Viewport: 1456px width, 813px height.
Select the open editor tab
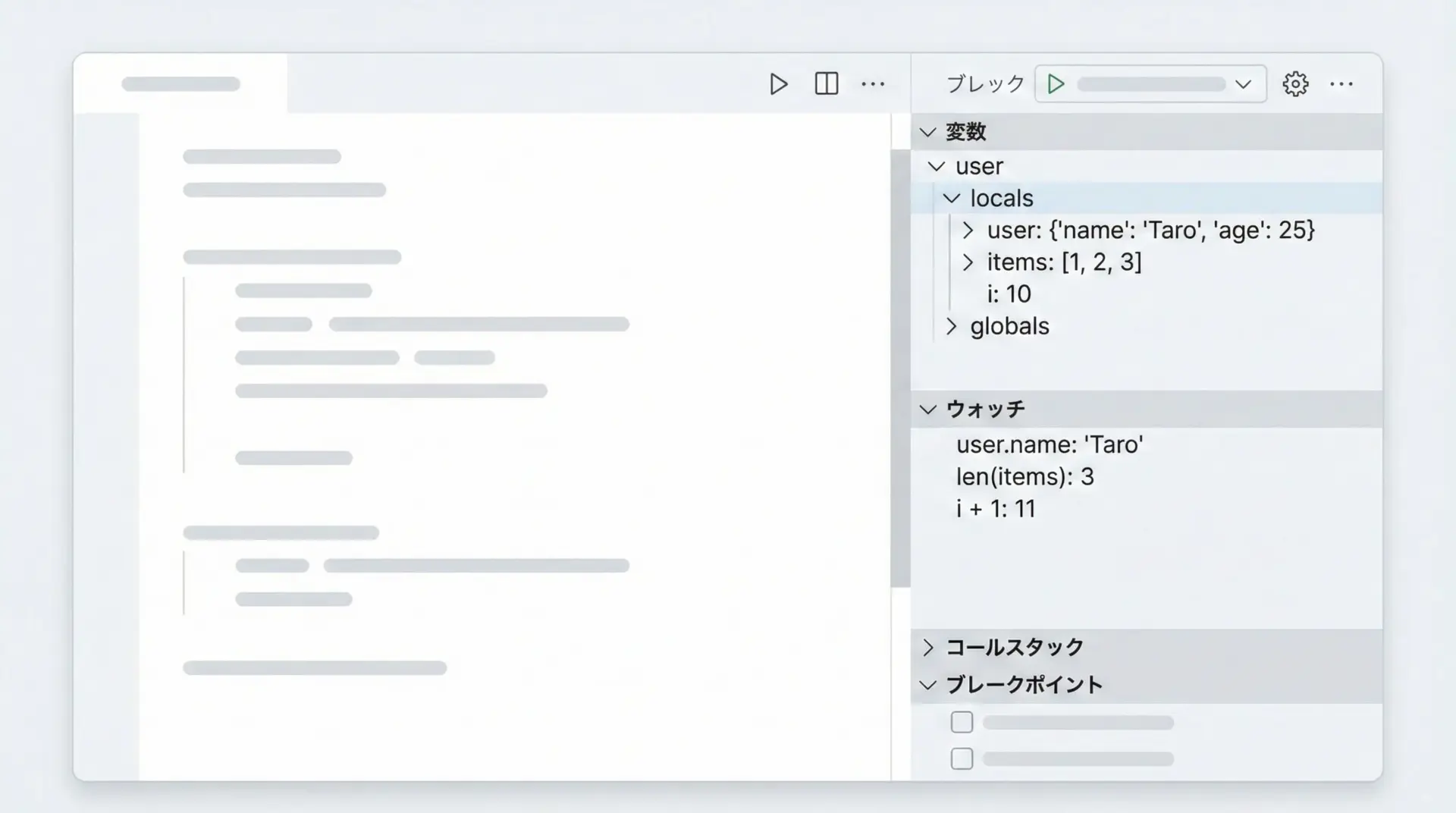point(180,83)
